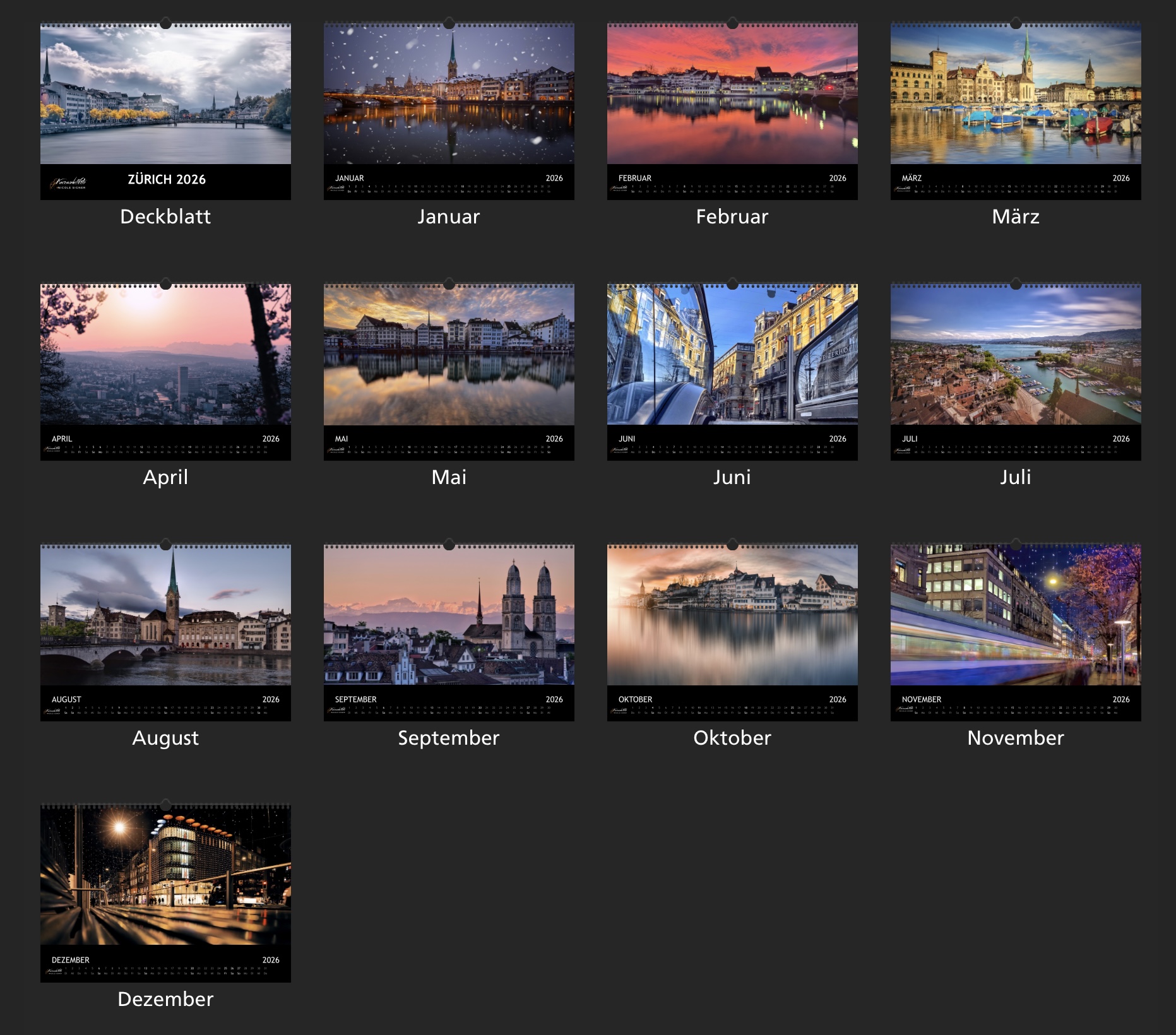Image resolution: width=1176 pixels, height=1035 pixels.
Task: Open the April cherry blossom thumbnail
Action: point(165,355)
